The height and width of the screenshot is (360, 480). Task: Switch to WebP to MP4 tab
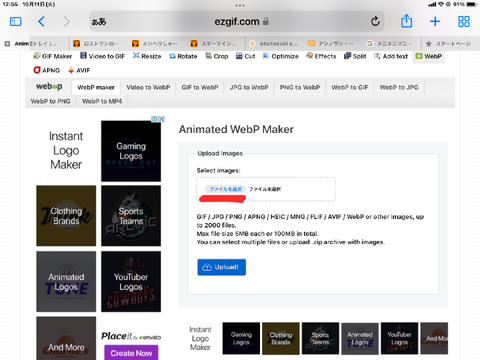point(102,101)
